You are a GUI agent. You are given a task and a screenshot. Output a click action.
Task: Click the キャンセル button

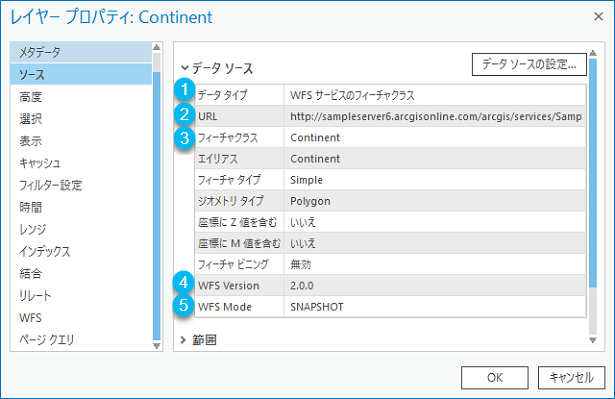tap(571, 377)
